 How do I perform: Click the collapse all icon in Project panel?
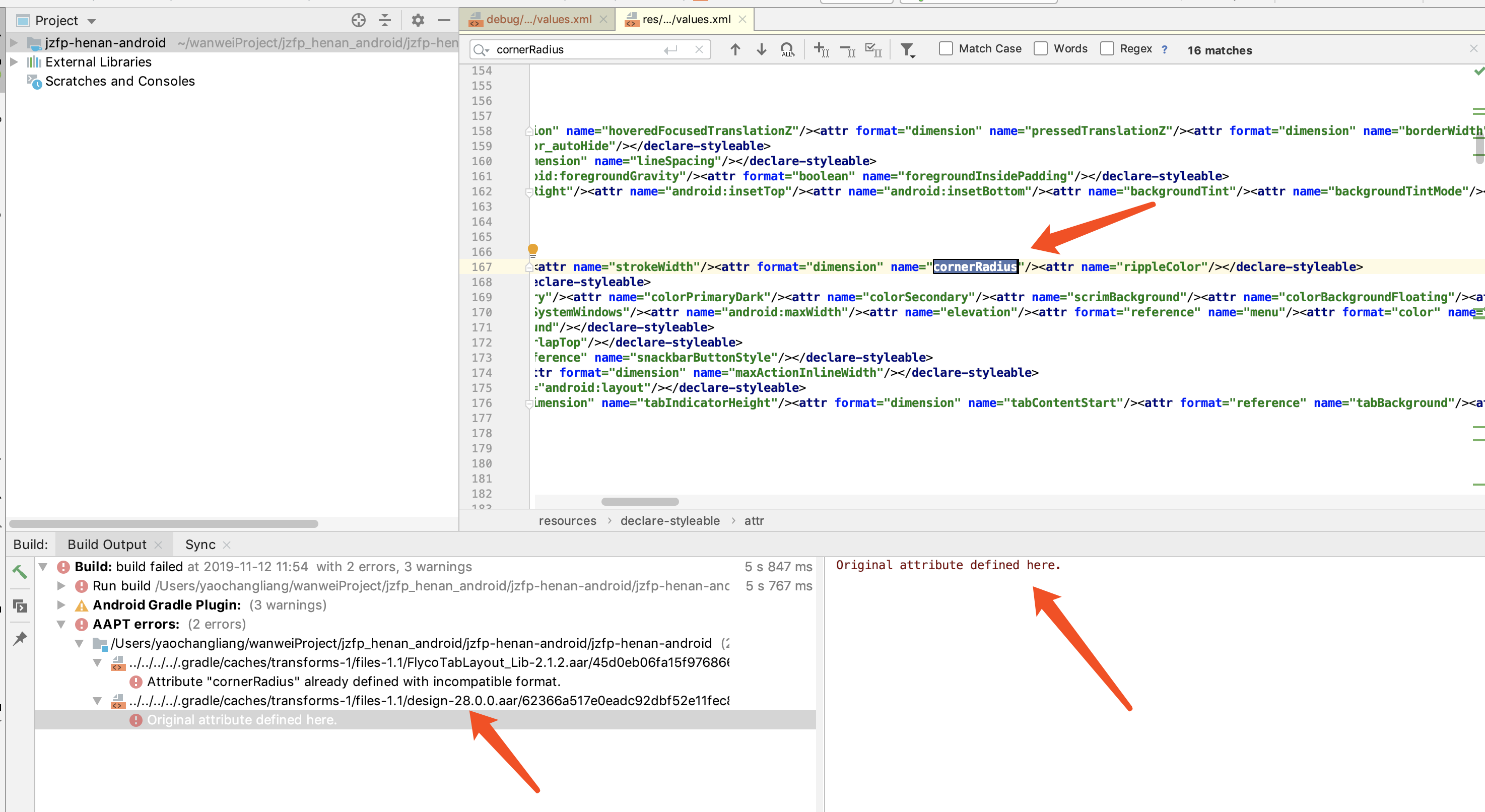tap(385, 21)
